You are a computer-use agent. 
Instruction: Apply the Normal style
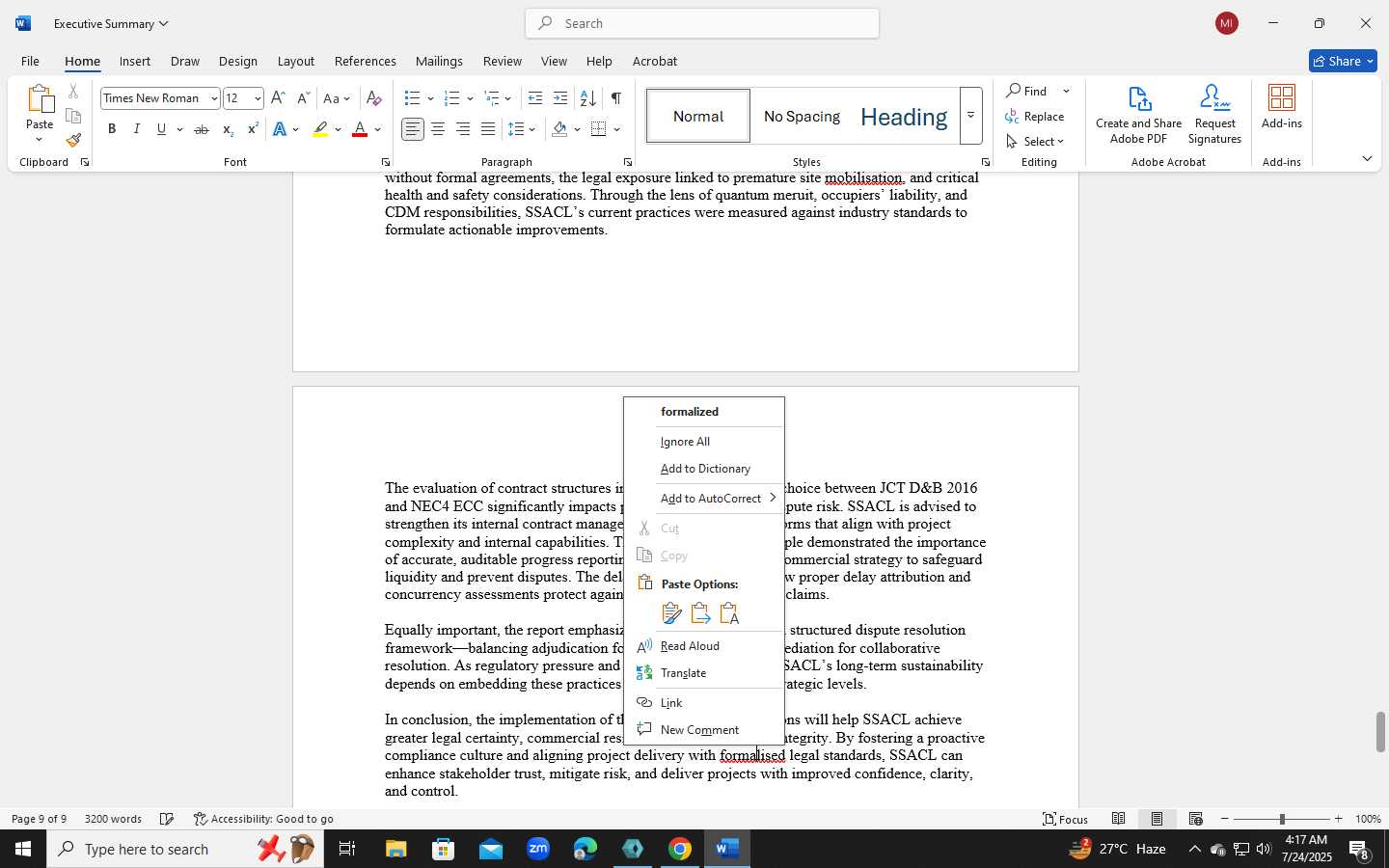click(698, 116)
